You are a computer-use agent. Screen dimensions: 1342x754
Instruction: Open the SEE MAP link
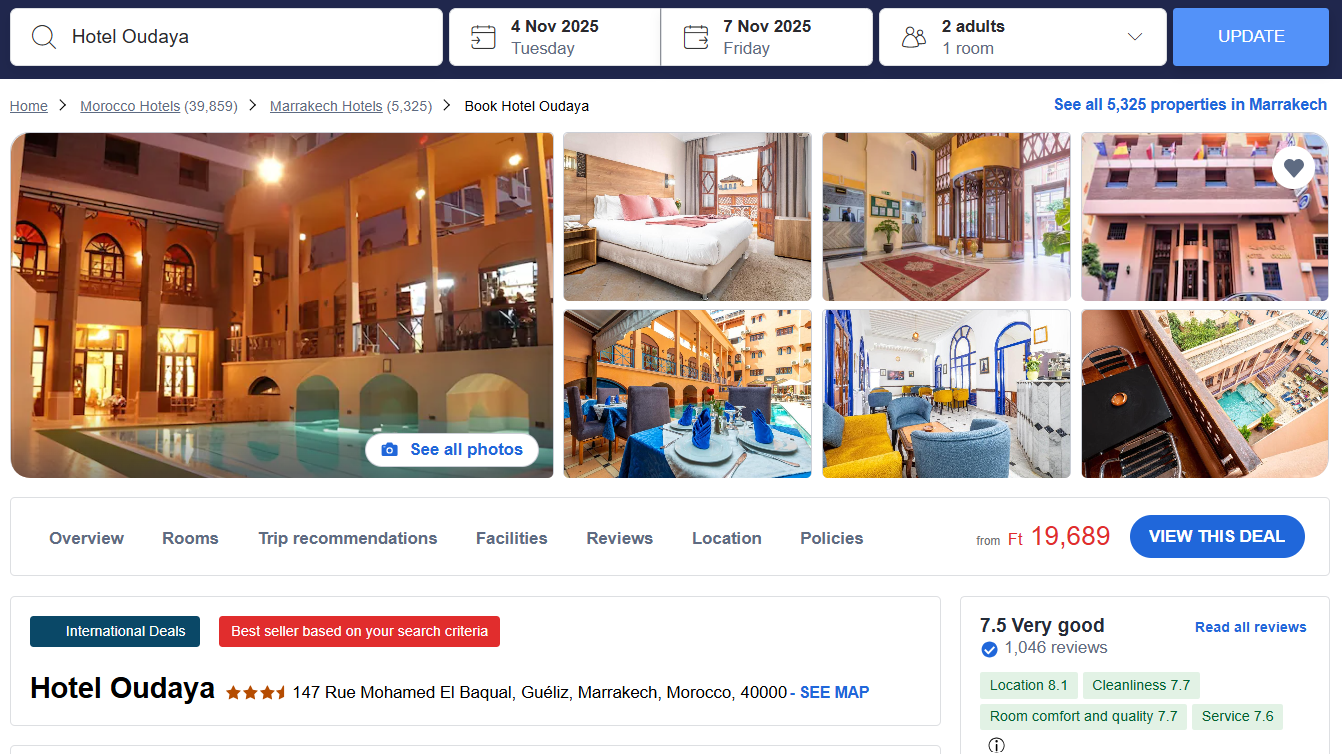click(x=834, y=692)
